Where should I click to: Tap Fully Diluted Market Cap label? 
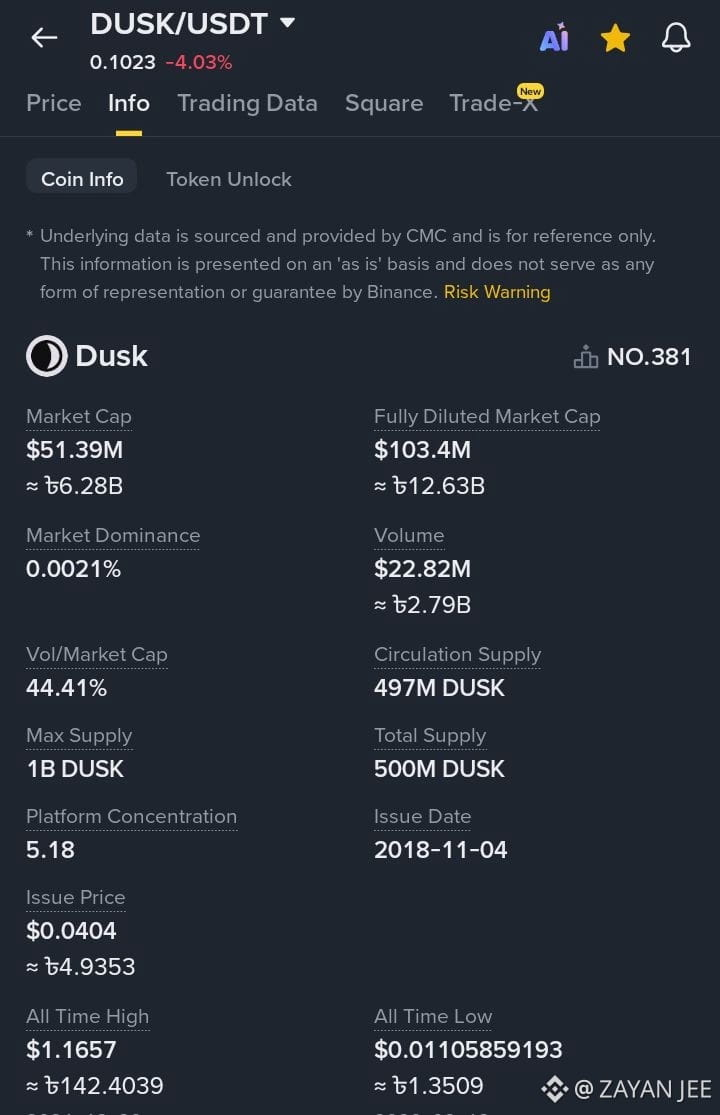click(x=487, y=417)
